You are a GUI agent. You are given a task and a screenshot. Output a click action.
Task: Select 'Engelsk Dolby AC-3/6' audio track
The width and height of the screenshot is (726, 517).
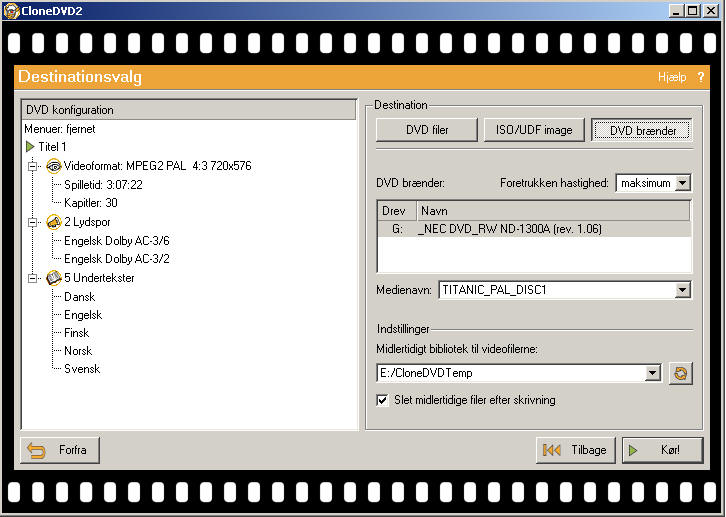[x=117, y=241]
